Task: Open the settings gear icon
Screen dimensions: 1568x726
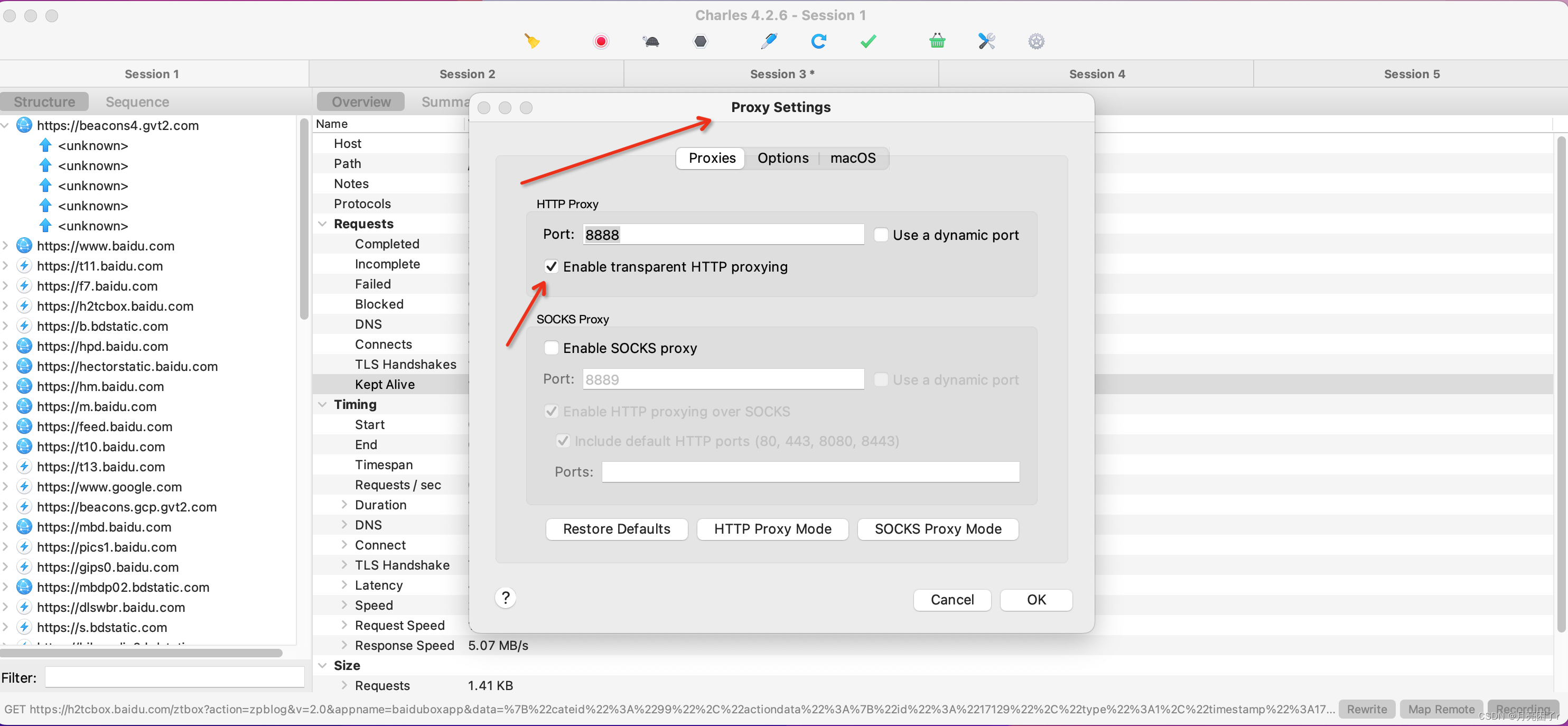Action: point(1036,41)
